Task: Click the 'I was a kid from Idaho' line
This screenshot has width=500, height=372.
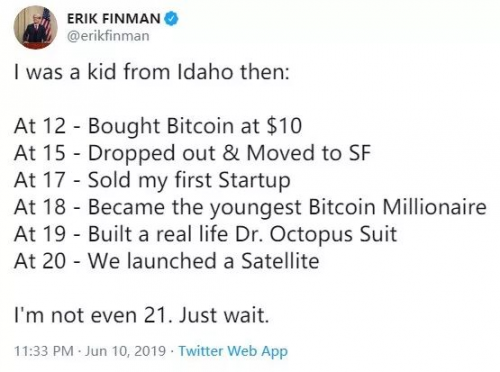Action: 152,72
